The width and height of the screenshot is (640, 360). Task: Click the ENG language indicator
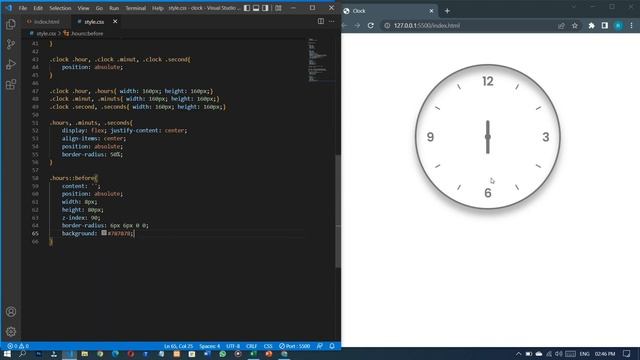[x=584, y=354]
